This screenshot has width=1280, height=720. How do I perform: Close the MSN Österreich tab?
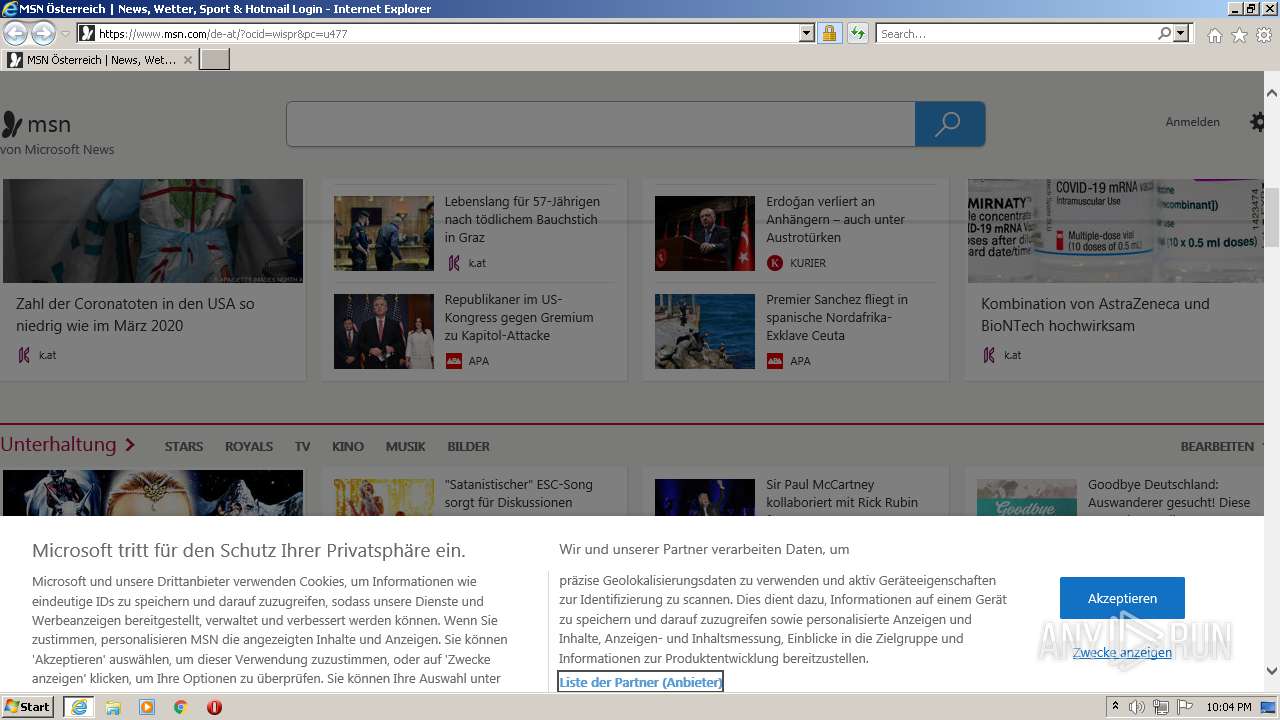coord(187,60)
